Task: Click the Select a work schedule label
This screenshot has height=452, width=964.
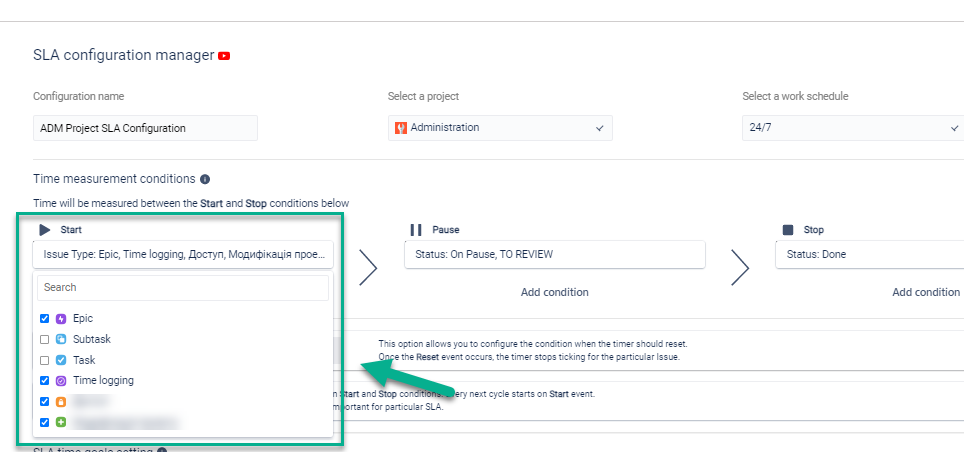Action: [x=796, y=97]
